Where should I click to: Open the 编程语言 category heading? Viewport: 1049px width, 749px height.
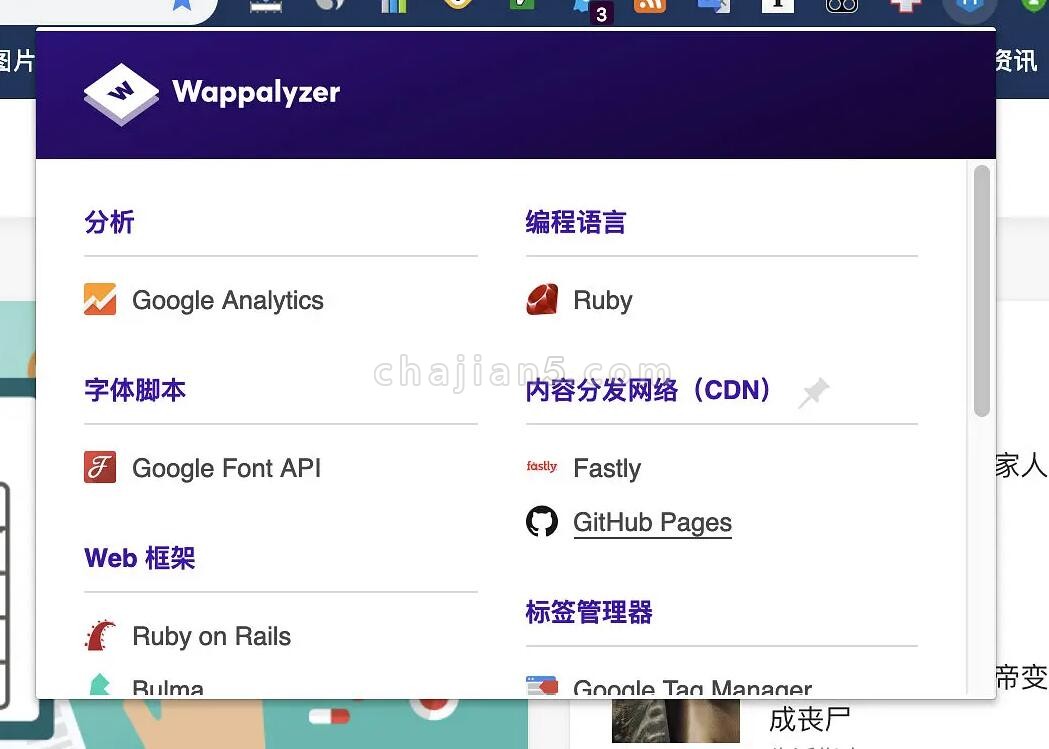576,222
